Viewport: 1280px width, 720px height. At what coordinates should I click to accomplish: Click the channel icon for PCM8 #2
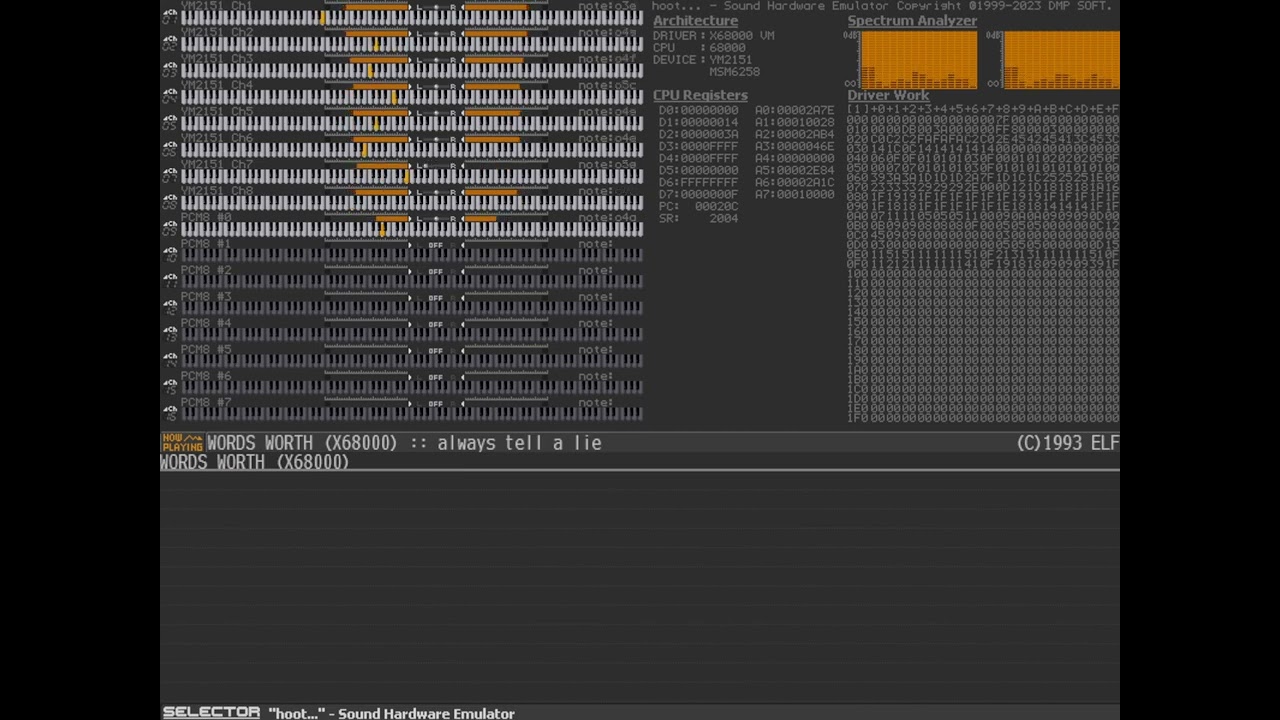(170, 280)
